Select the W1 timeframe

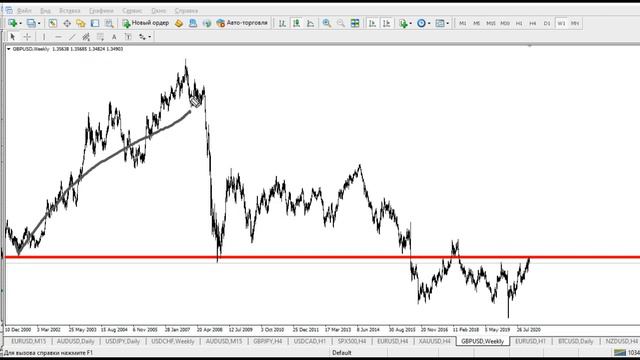point(561,24)
